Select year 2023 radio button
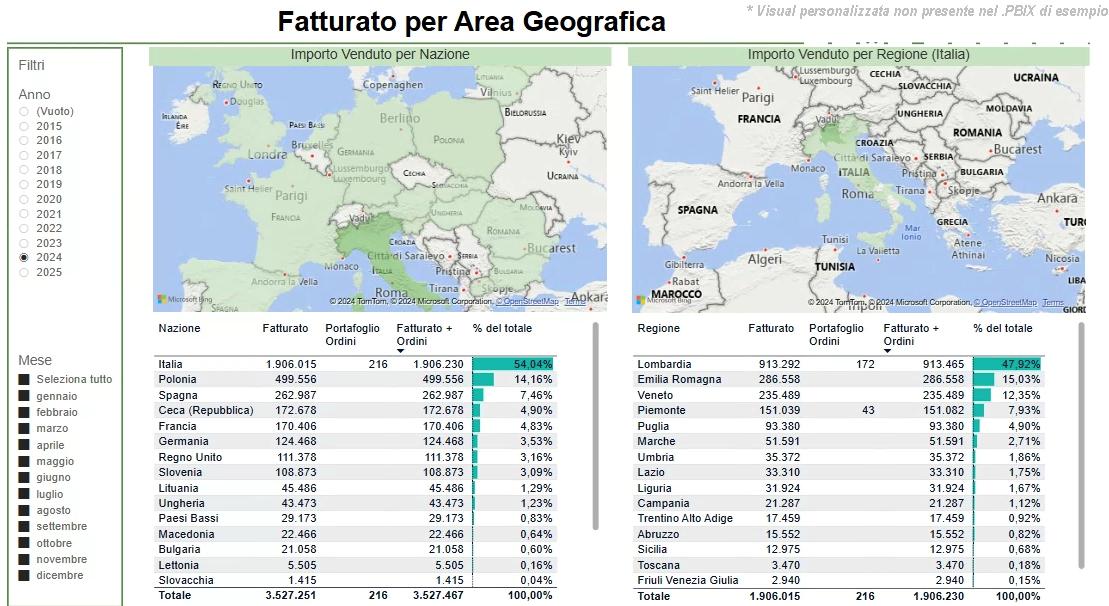Image resolution: width=1109 pixels, height=606 pixels. click(x=24, y=243)
